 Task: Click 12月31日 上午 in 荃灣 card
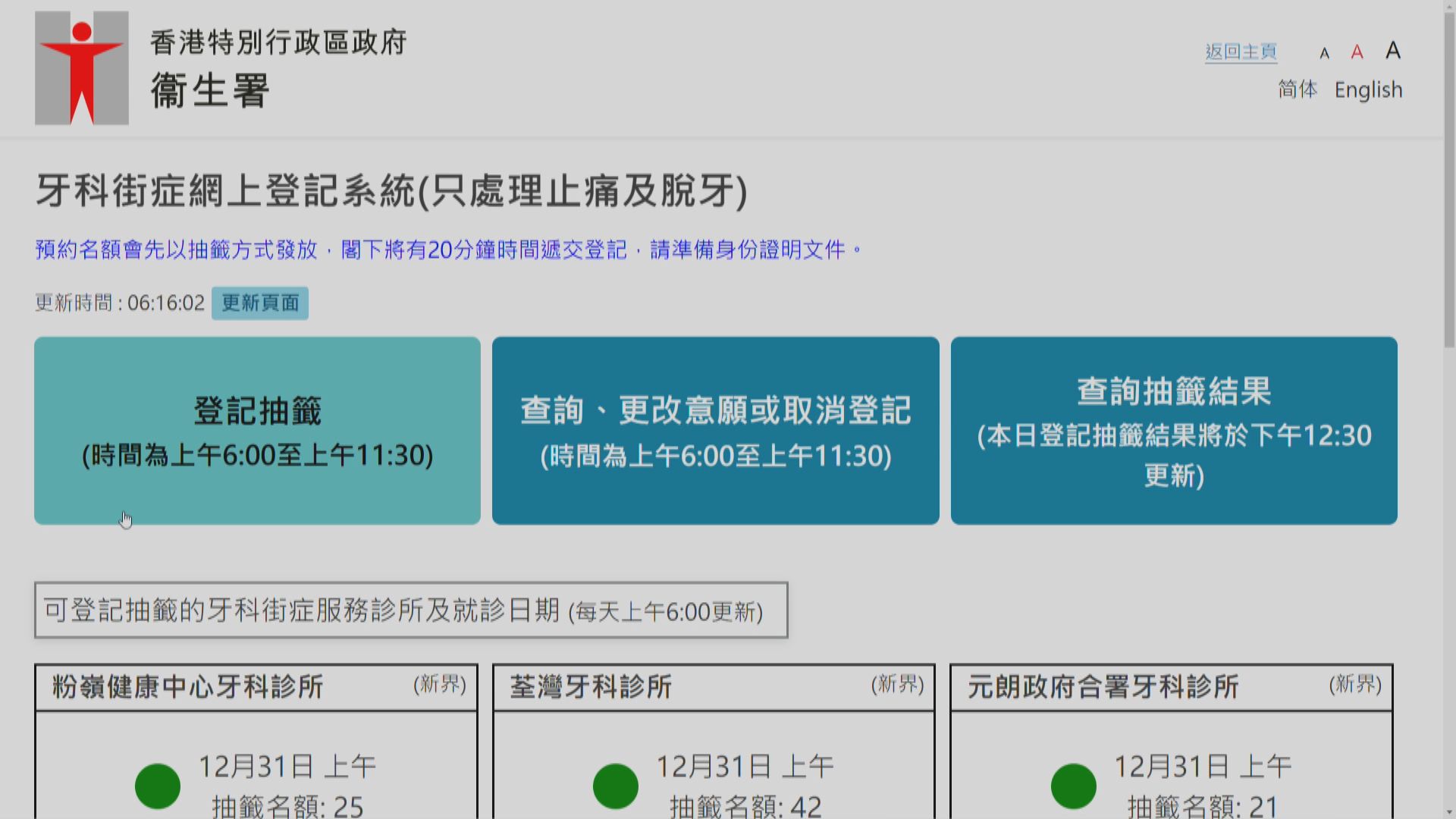[745, 767]
